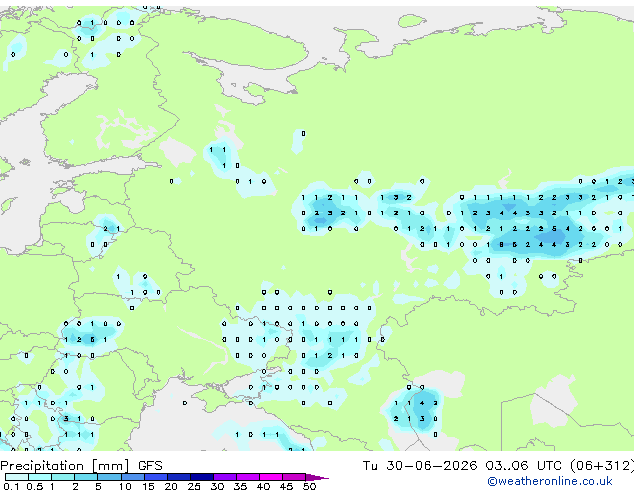634x490 pixels.
Task: Select the 5–10 mm legend color swatch
Action: 109,477
